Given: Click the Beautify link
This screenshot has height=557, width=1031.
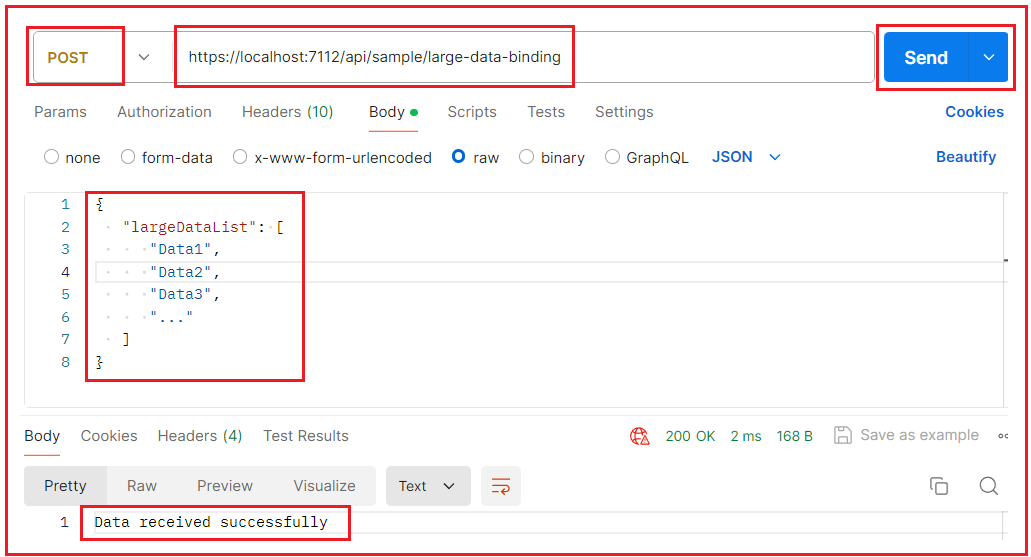Looking at the screenshot, I should click(x=966, y=157).
